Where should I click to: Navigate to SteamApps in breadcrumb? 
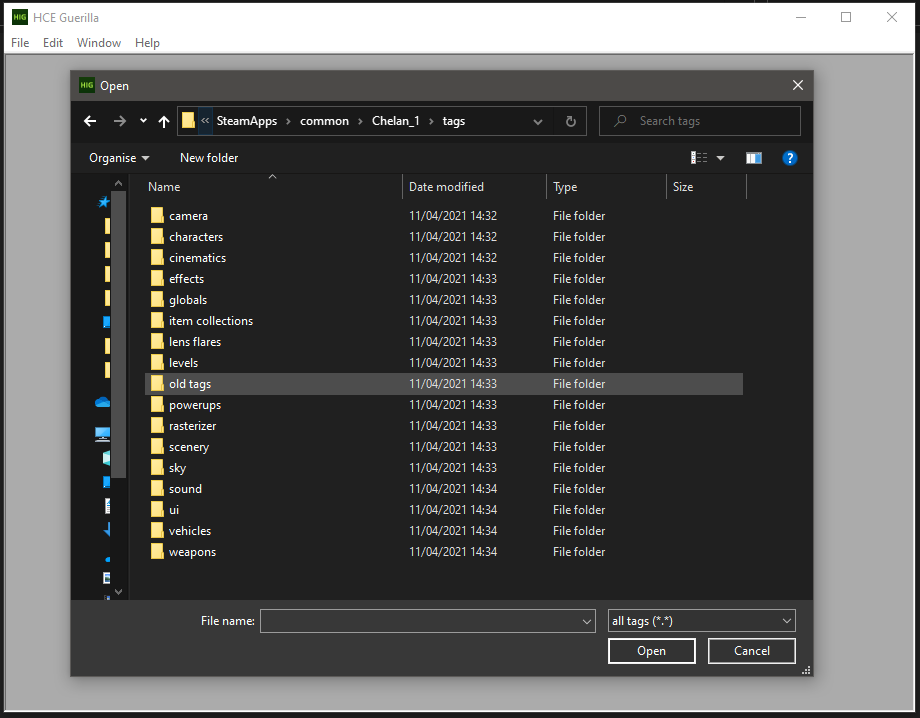point(246,121)
